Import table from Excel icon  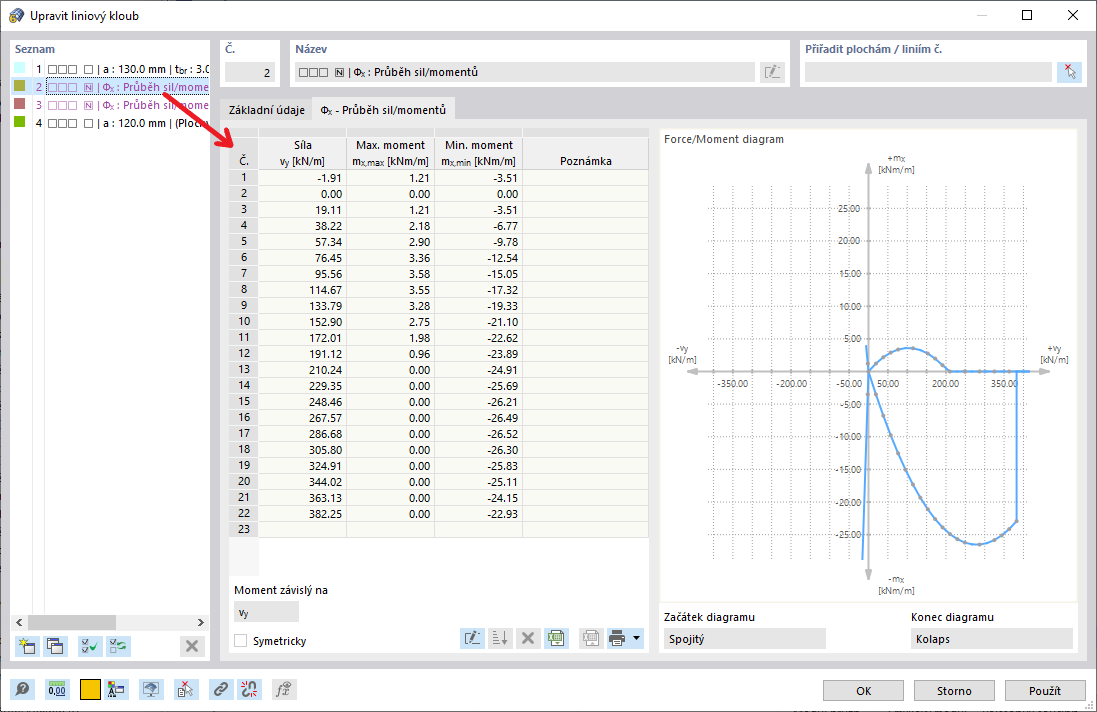[590, 638]
